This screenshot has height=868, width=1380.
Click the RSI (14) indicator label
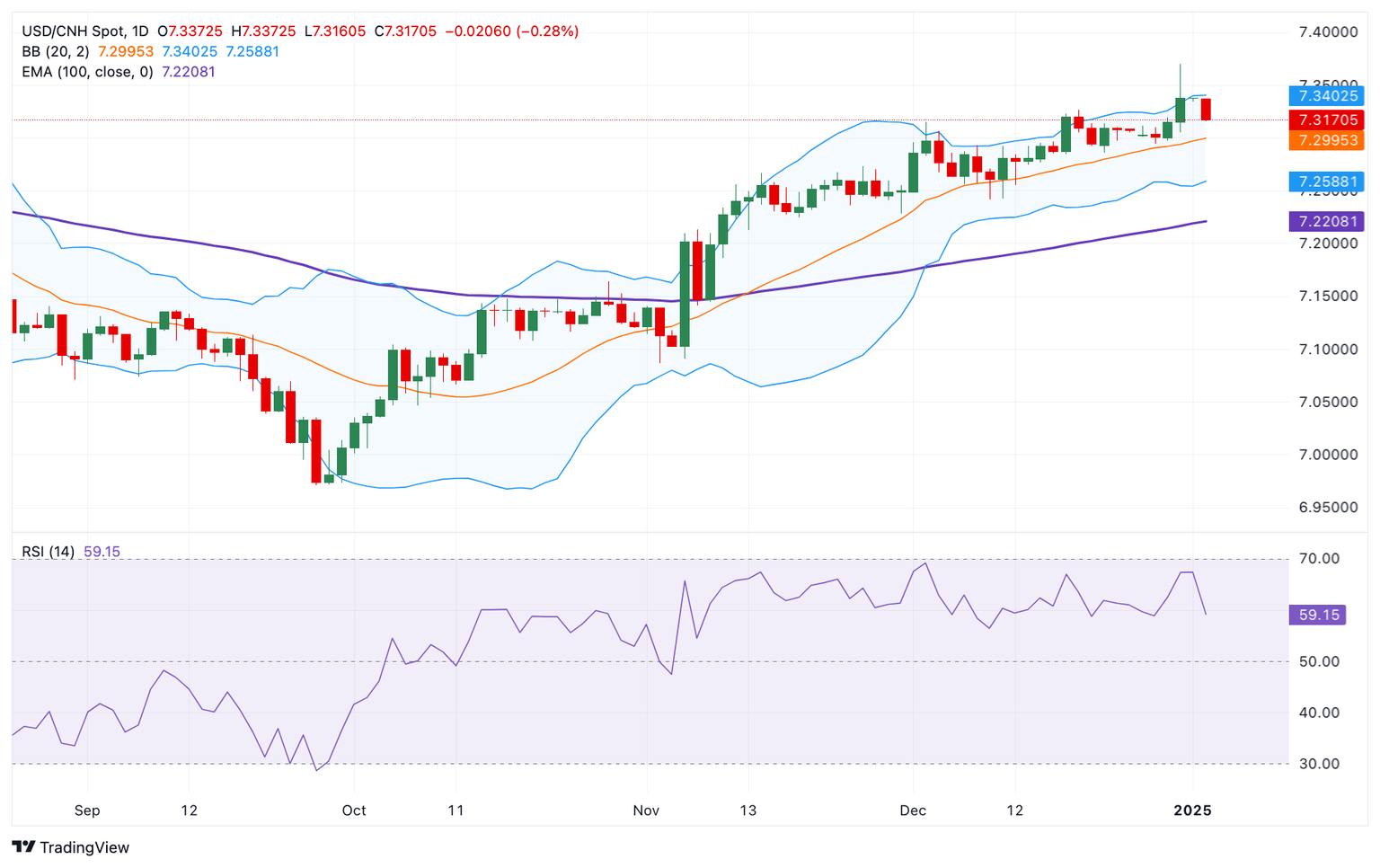[49, 552]
